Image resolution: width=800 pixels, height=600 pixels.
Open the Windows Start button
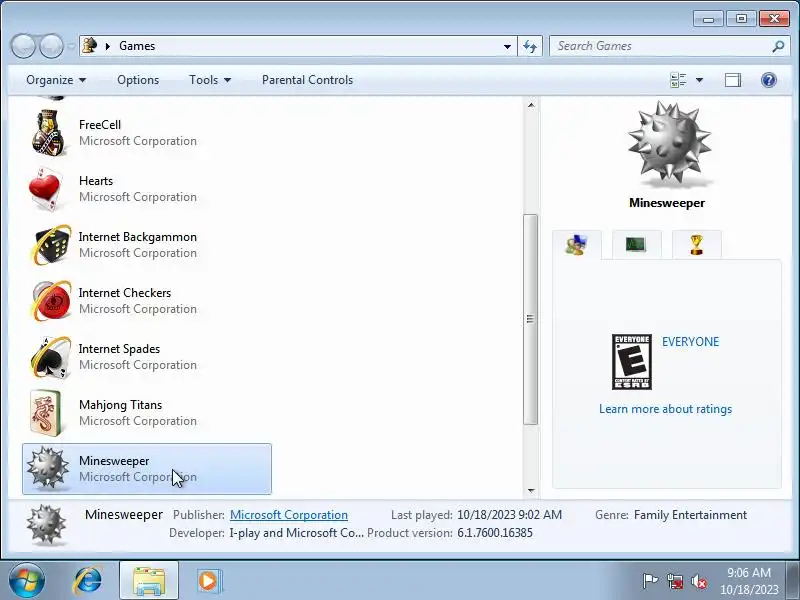[27, 581]
